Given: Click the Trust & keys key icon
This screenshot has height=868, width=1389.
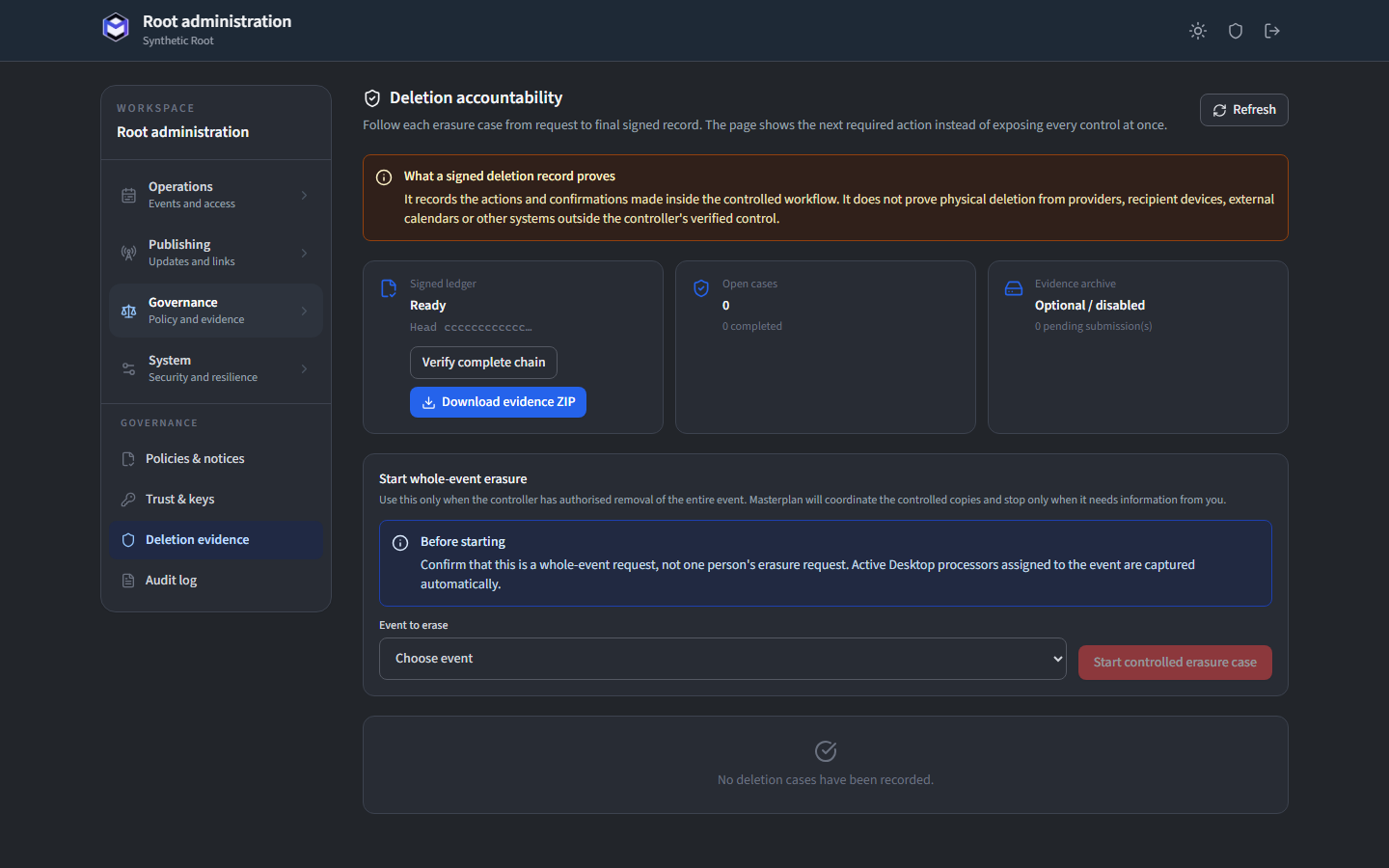Looking at the screenshot, I should point(128,500).
